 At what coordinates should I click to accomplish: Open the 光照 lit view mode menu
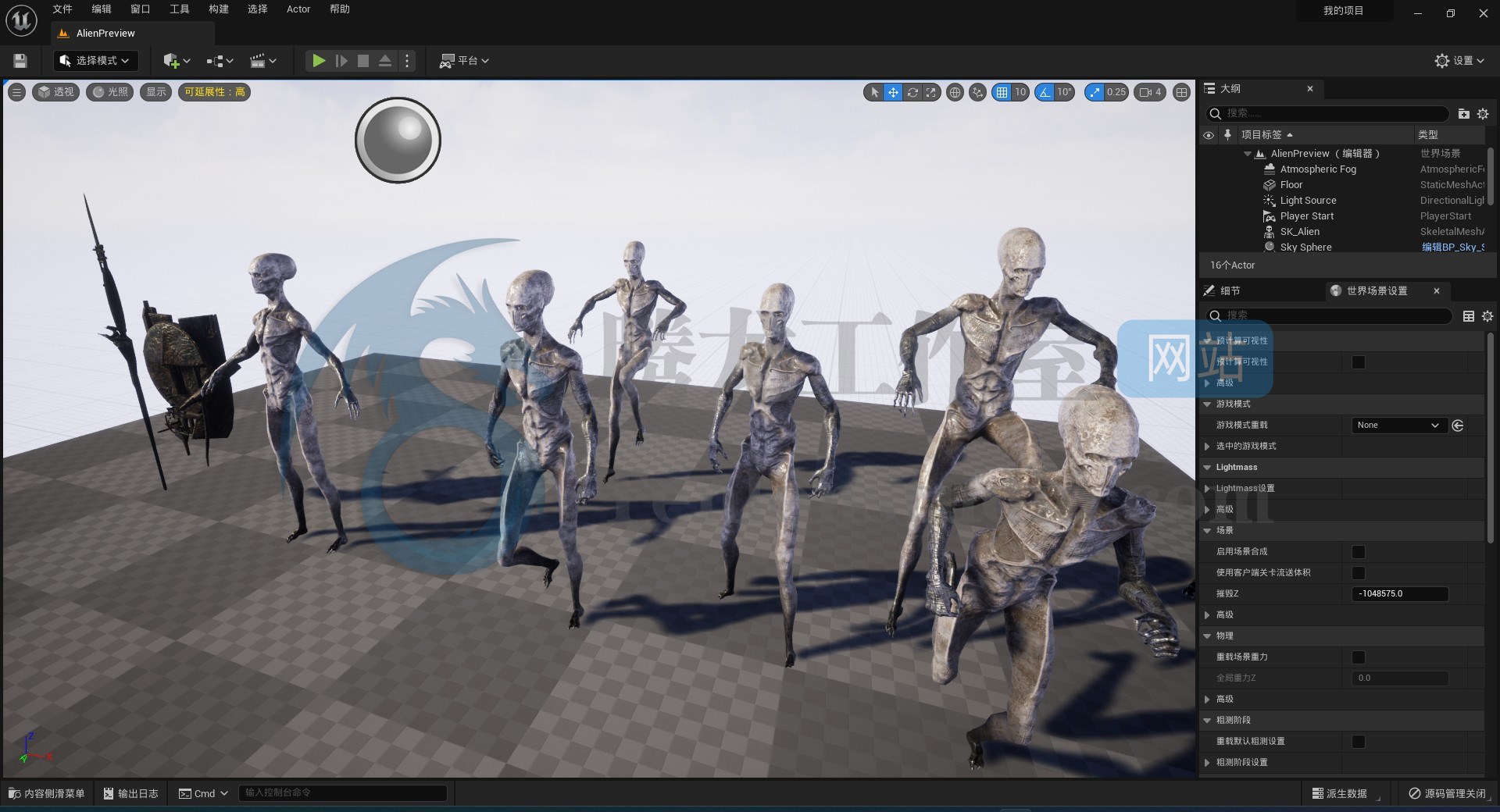click(x=109, y=92)
